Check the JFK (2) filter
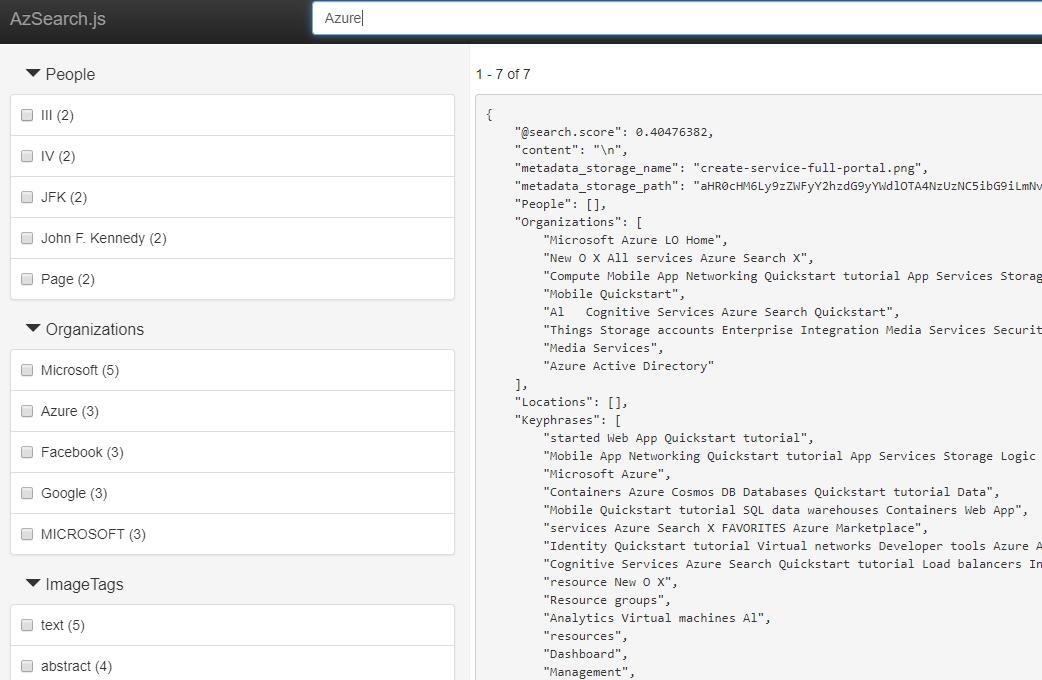Image resolution: width=1042 pixels, height=680 pixels. [x=27, y=197]
